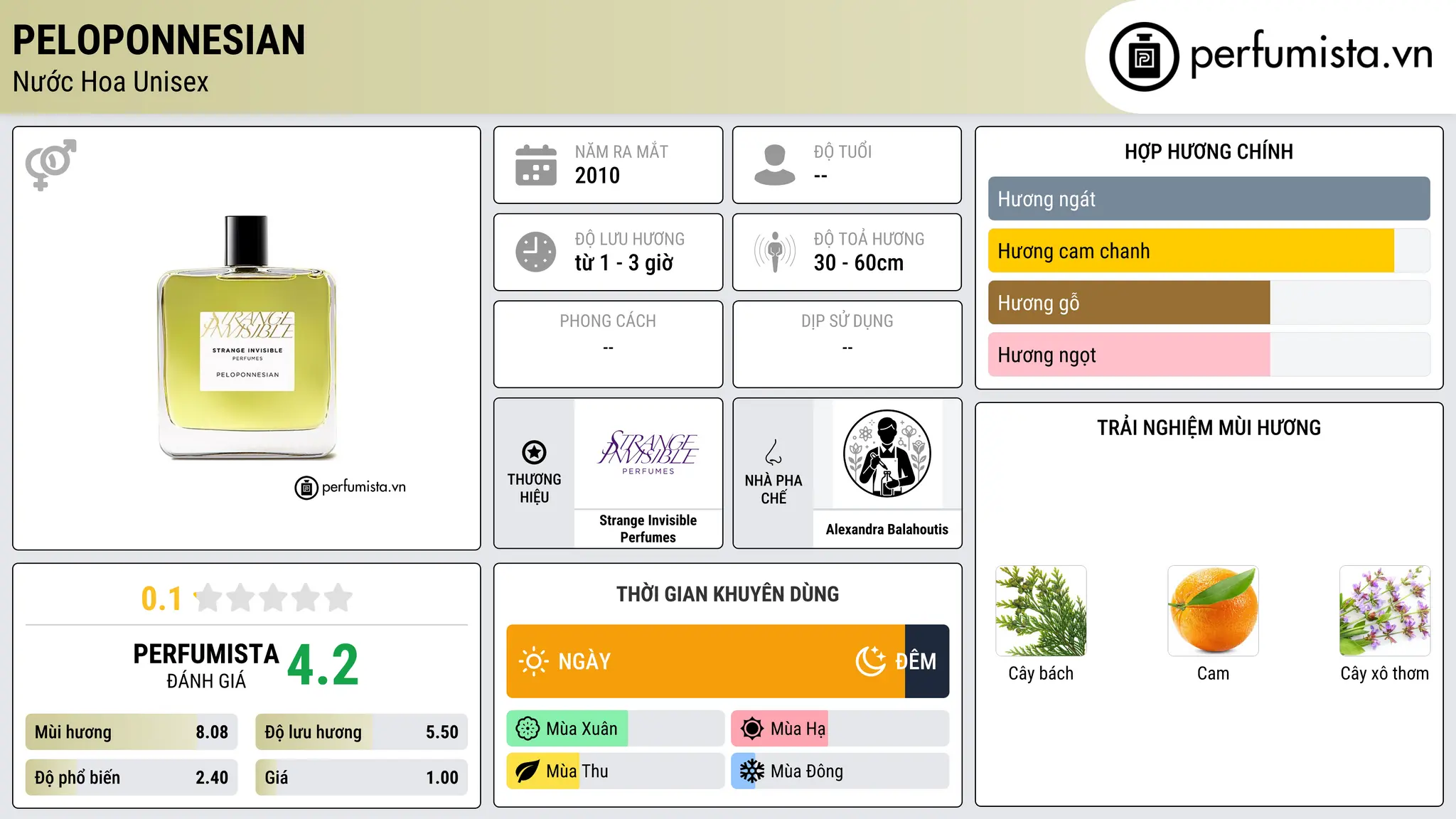Click the Mùa Hạ season bar

tap(840, 729)
